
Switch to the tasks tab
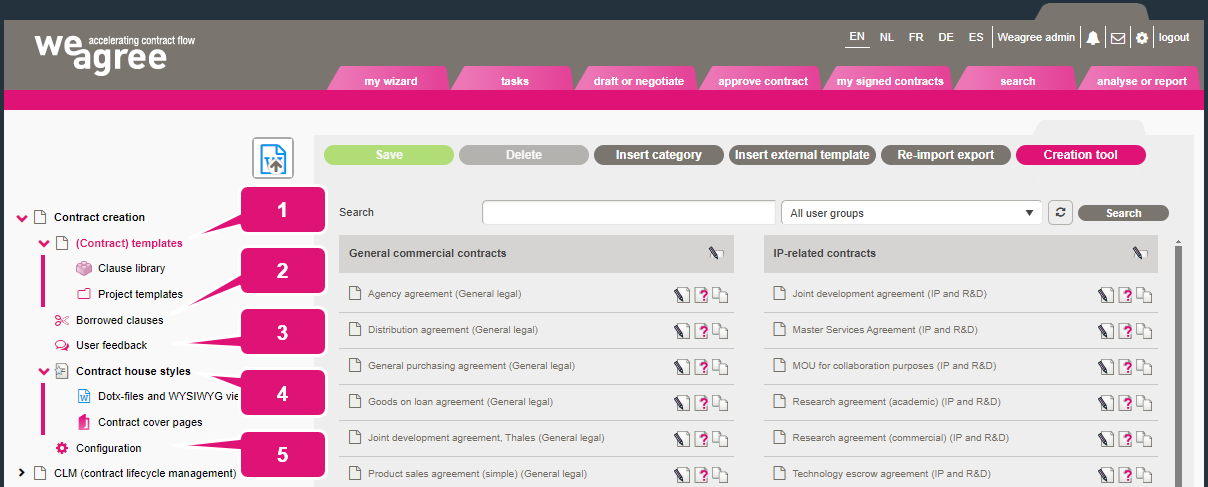[x=514, y=81]
